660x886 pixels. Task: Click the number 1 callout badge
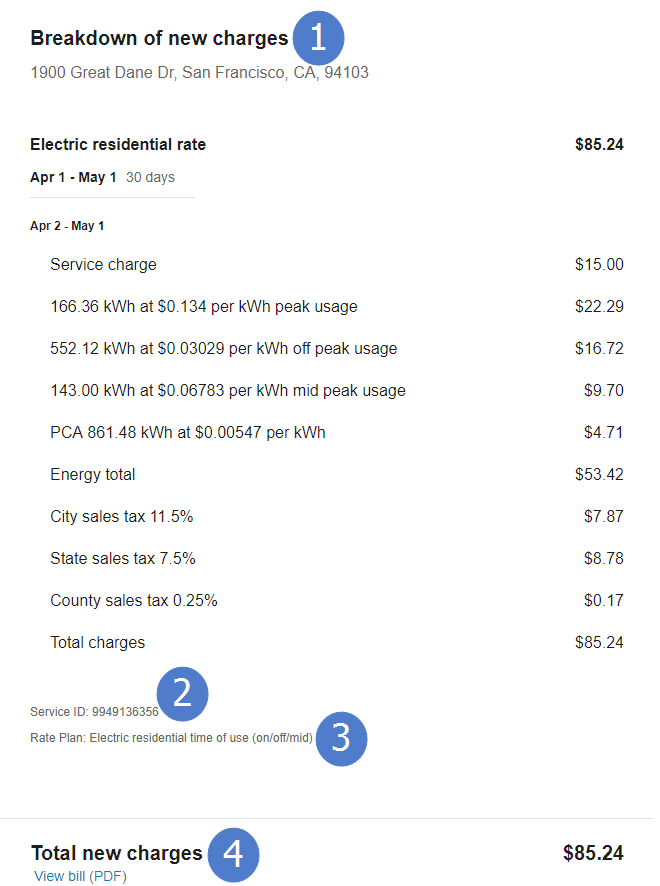tap(318, 39)
